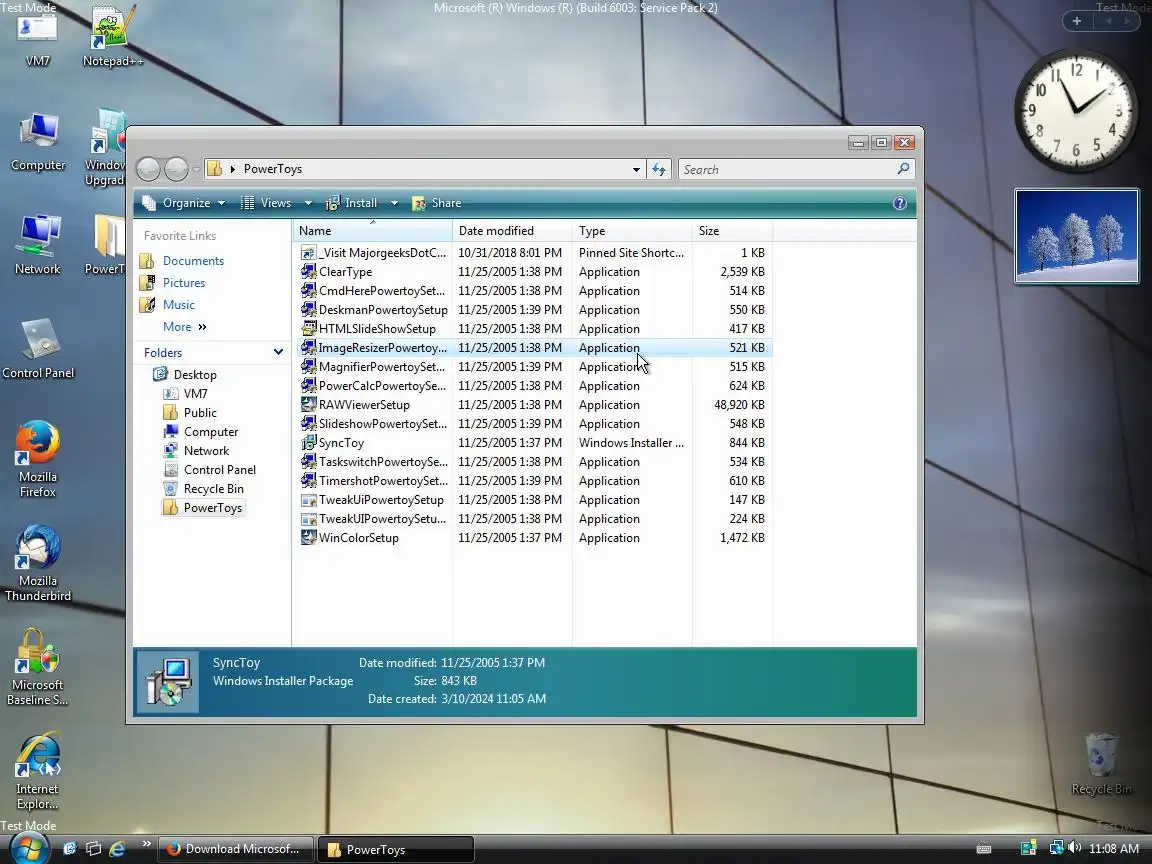This screenshot has height=864, width=1152.
Task: Launch Mozilla Firefox desktop shortcut
Action: [37, 459]
